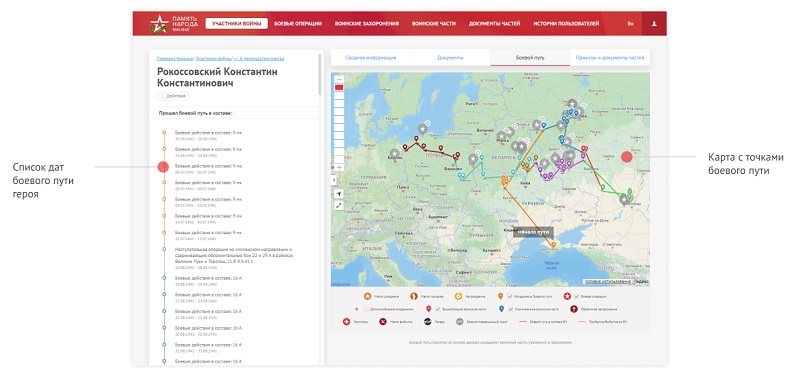Image resolution: width=800 pixels, height=368 pixels.
Task: Click the Память народа star logo
Action: [159, 23]
